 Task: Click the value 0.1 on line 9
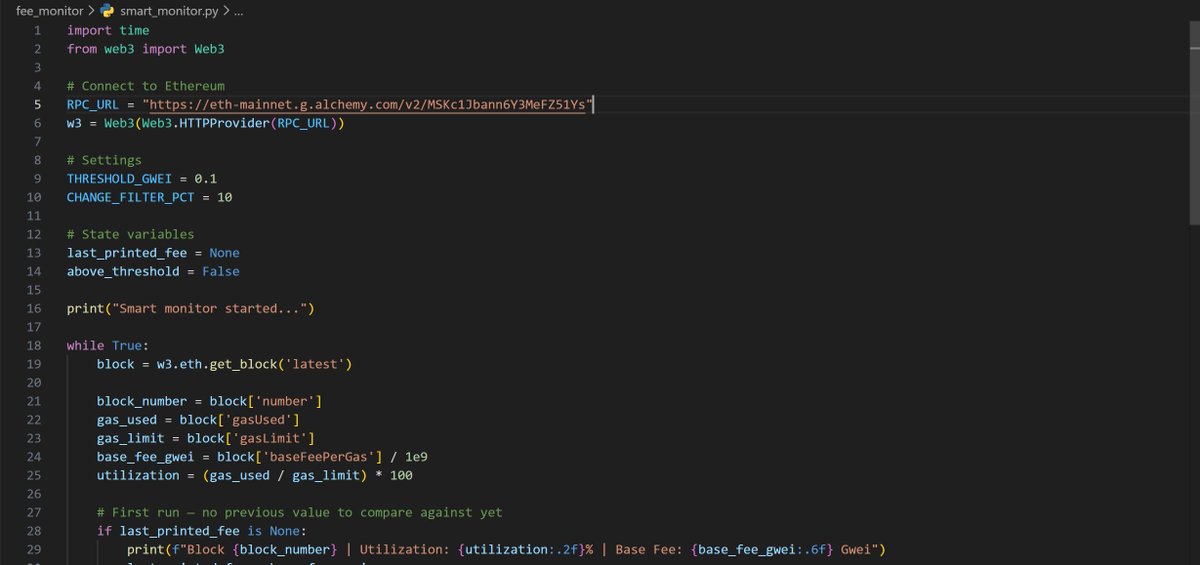(x=206, y=178)
